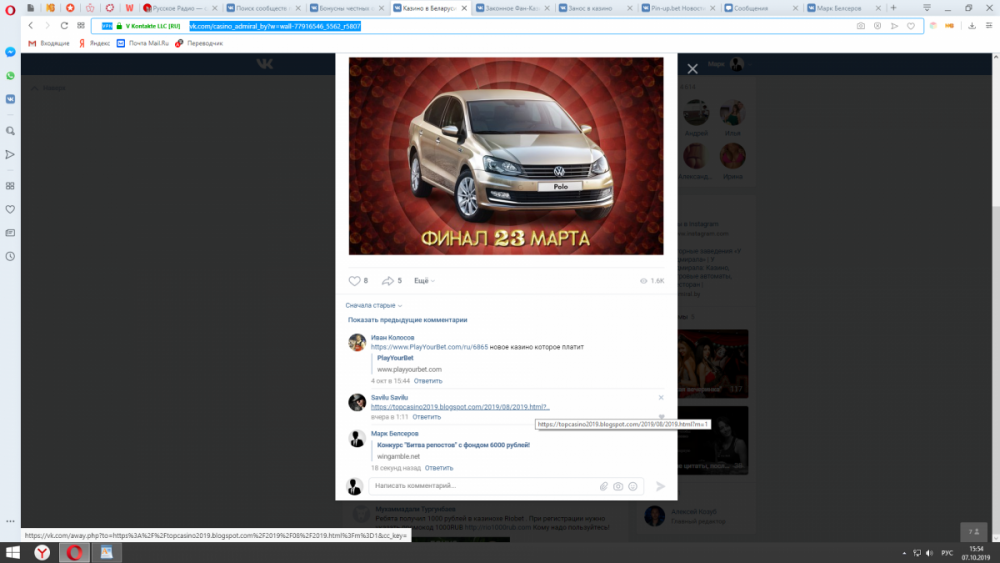Screen dimensions: 1000x563
Task: Open Opera in Windows taskbar
Action: (74, 552)
